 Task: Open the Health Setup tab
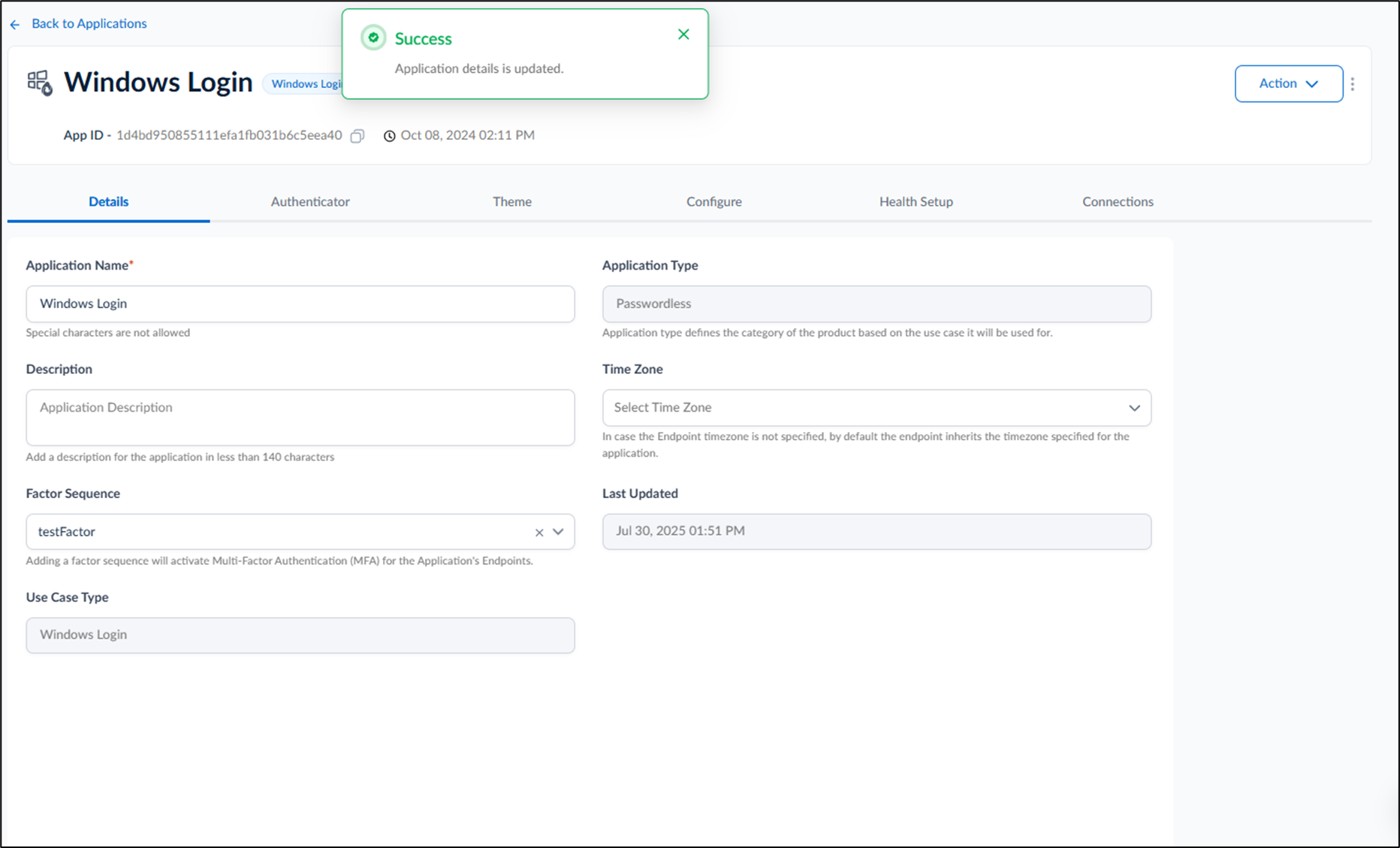pyautogui.click(x=916, y=201)
